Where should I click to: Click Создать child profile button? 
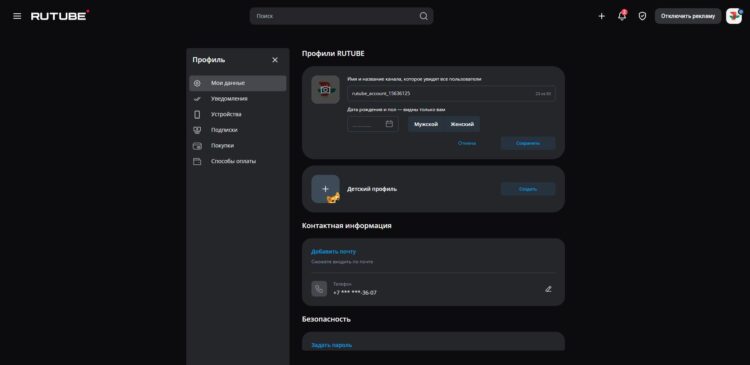(x=528, y=189)
